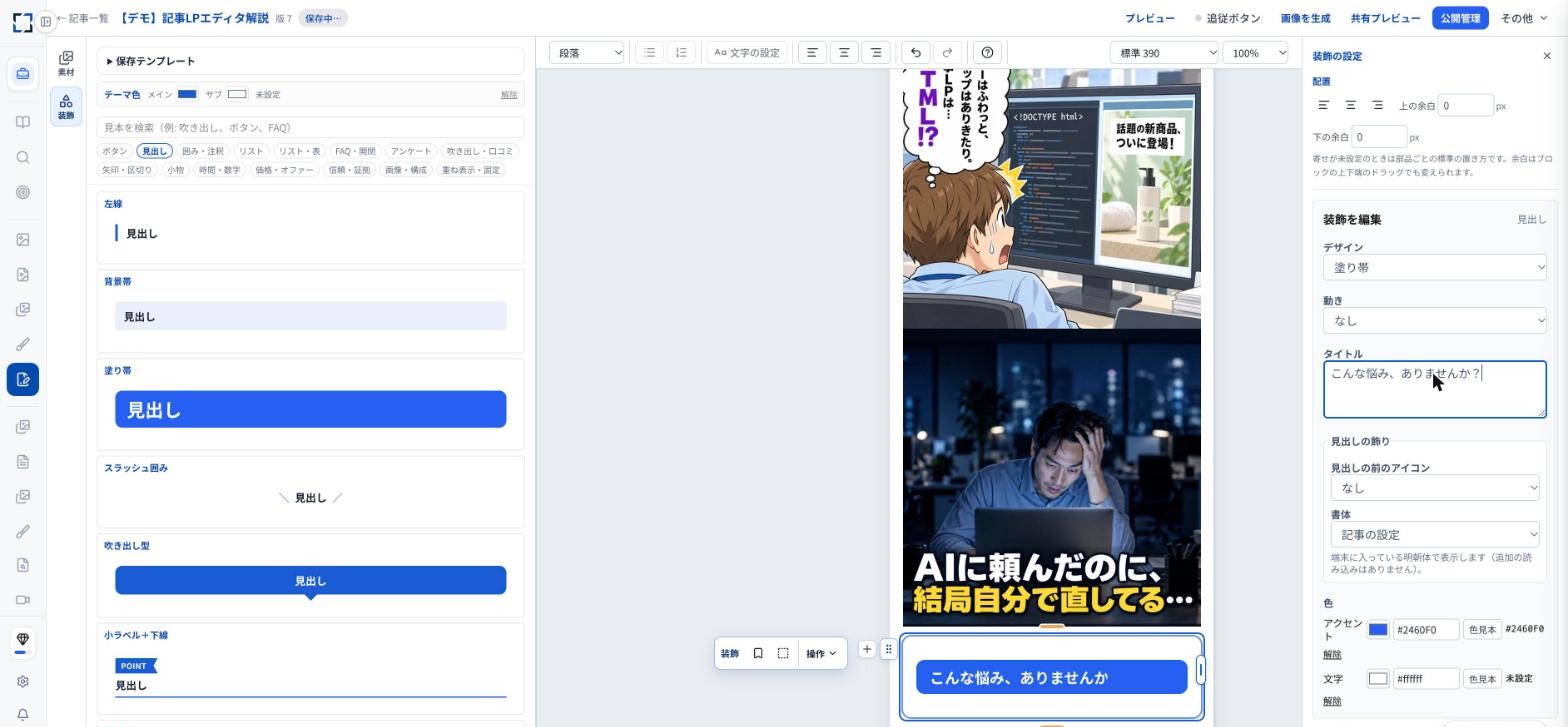Center text in the editor toolbar
Viewport: 1568px width, 727px height.
point(844,53)
